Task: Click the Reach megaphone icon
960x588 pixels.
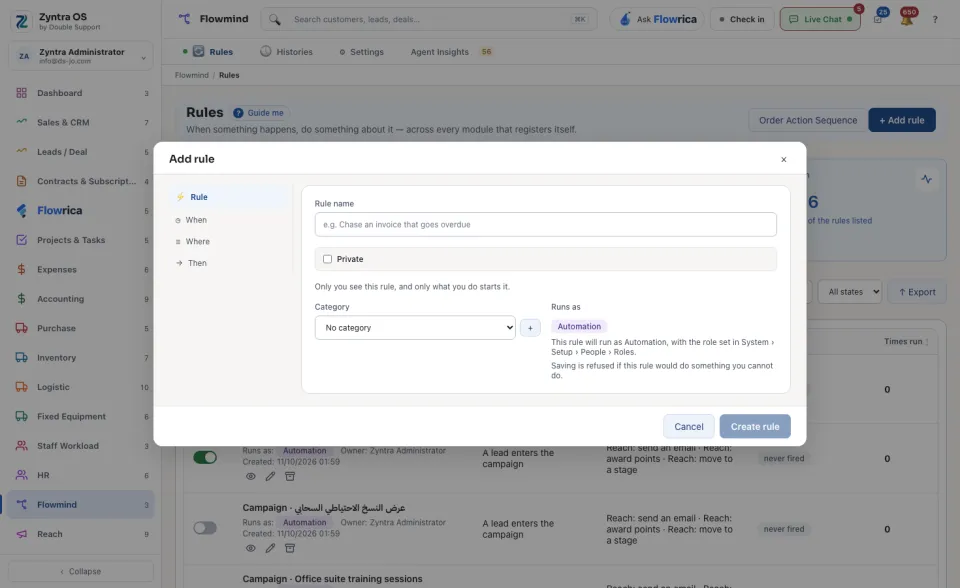Action: 21,534
